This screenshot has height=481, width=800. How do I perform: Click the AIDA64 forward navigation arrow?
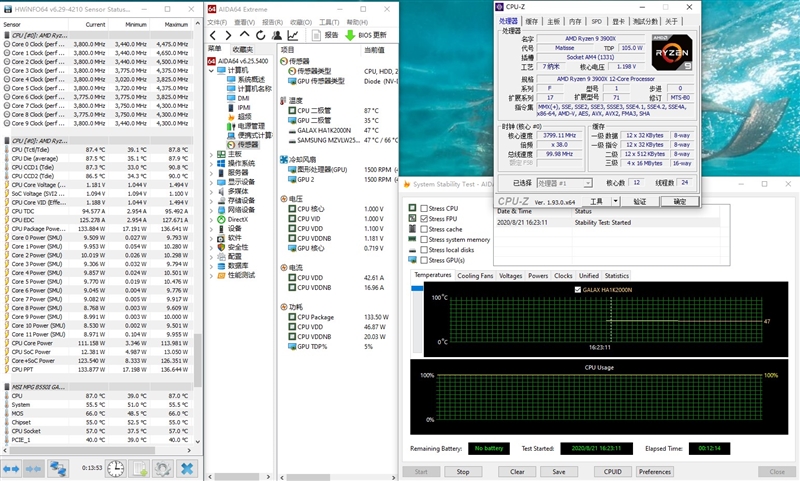(x=228, y=35)
